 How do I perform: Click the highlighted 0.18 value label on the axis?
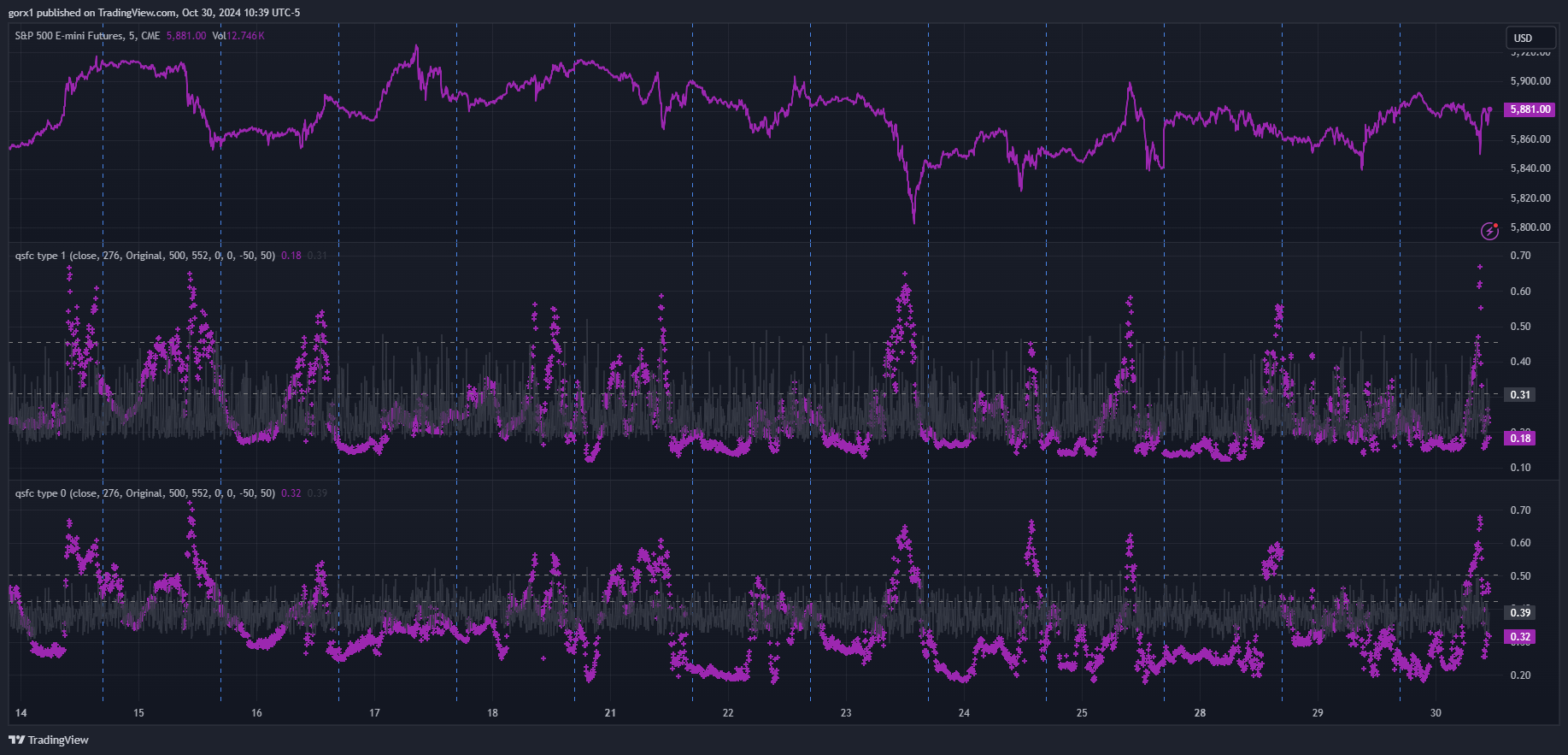coord(1520,438)
